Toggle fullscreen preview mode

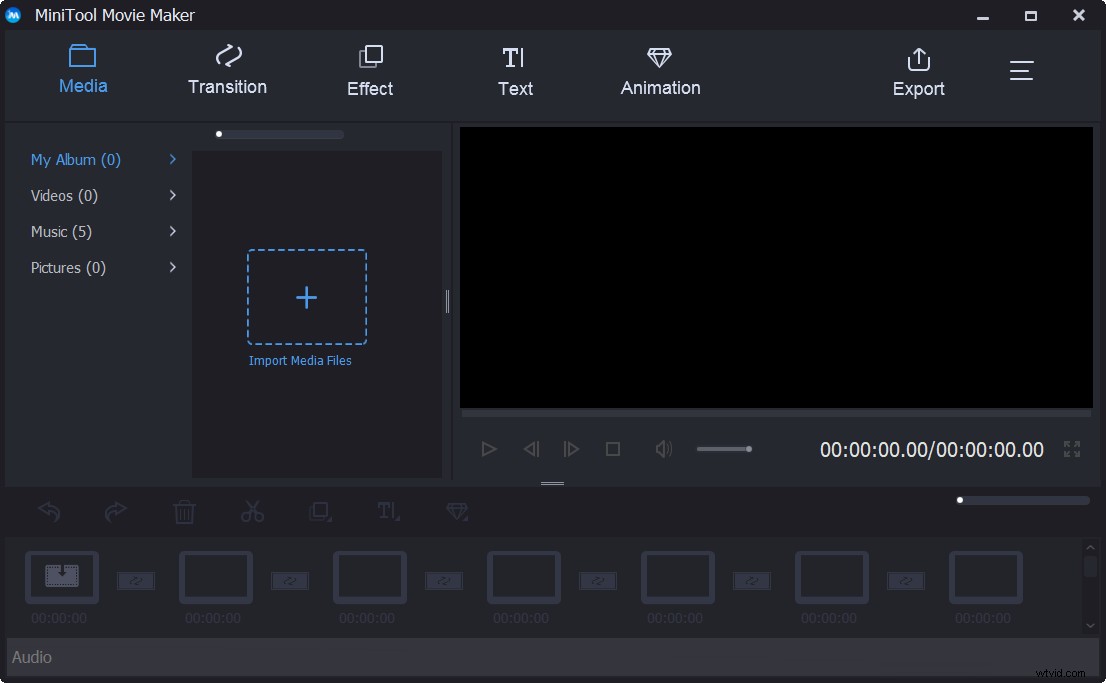click(1071, 449)
